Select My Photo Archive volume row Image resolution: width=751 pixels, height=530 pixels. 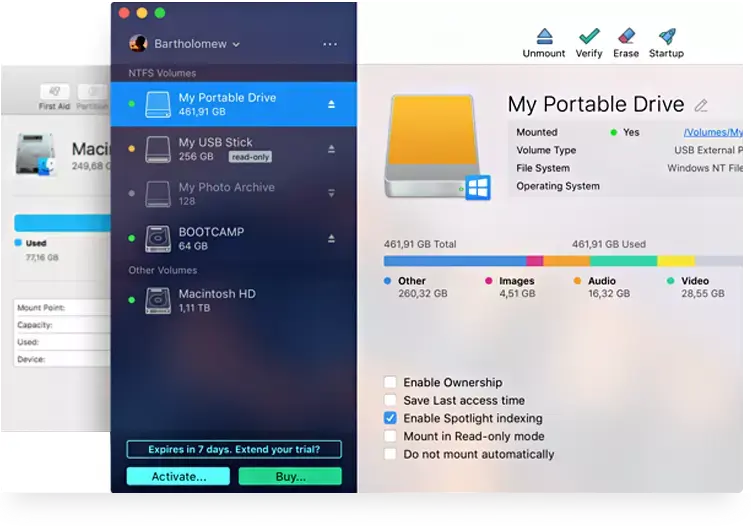tap(234, 194)
